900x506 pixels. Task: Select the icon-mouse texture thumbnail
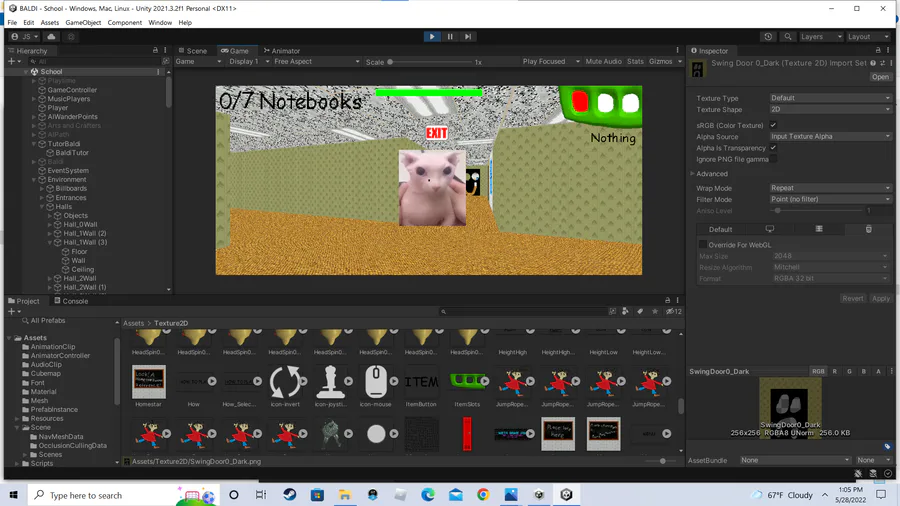(x=375, y=382)
